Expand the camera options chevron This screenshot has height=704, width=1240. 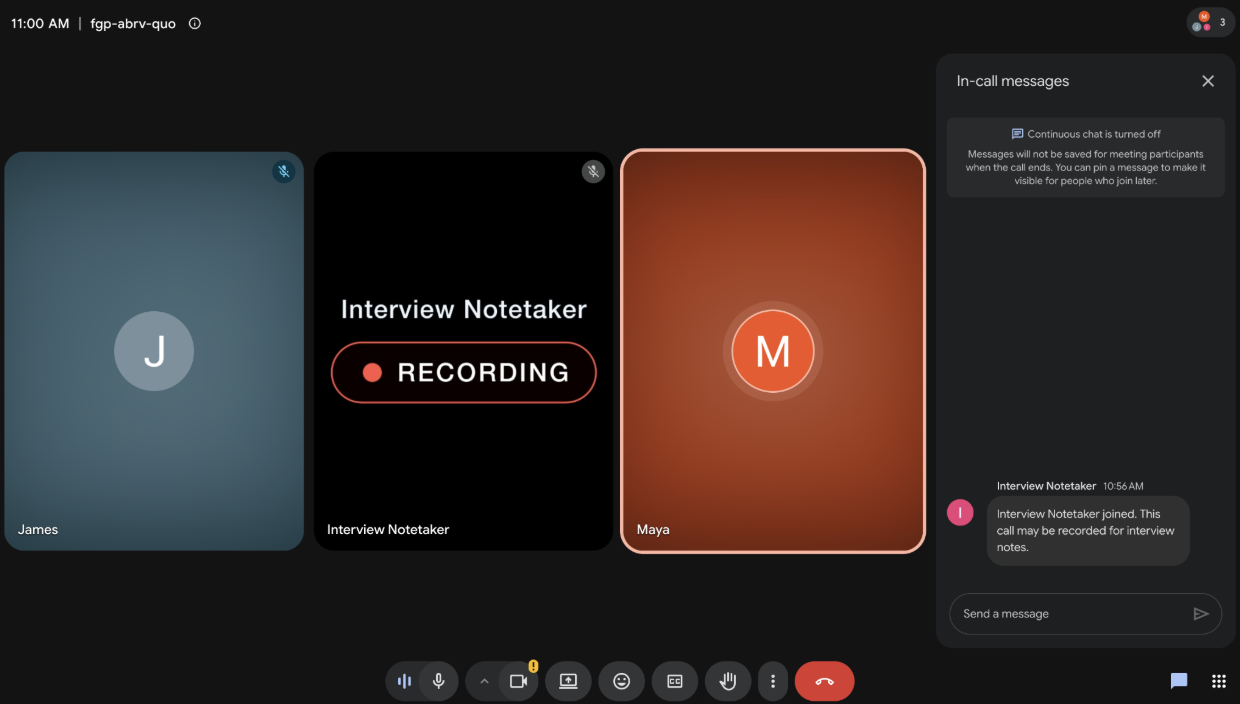click(484, 681)
